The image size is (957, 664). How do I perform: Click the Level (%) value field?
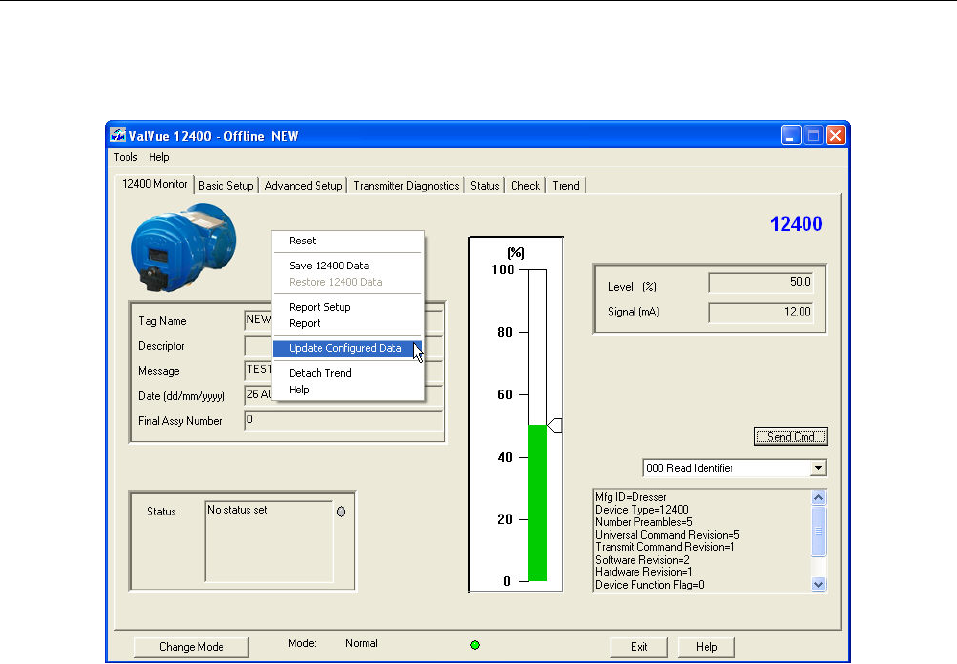pos(760,282)
